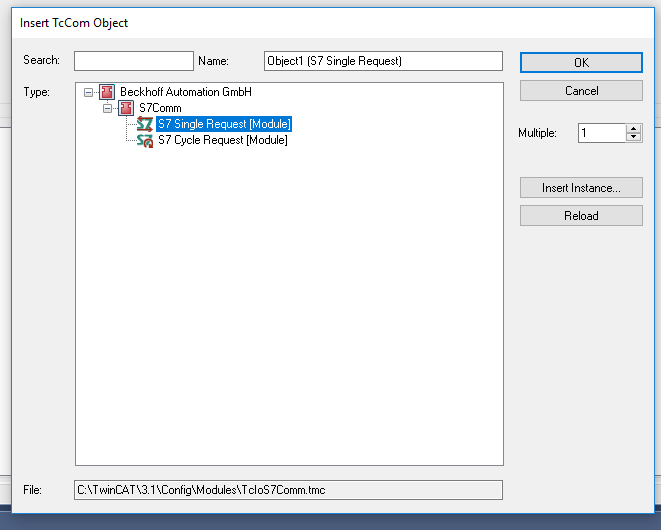This screenshot has height=530, width=661.
Task: Collapse the S7Comm tree node
Action: click(x=107, y=108)
